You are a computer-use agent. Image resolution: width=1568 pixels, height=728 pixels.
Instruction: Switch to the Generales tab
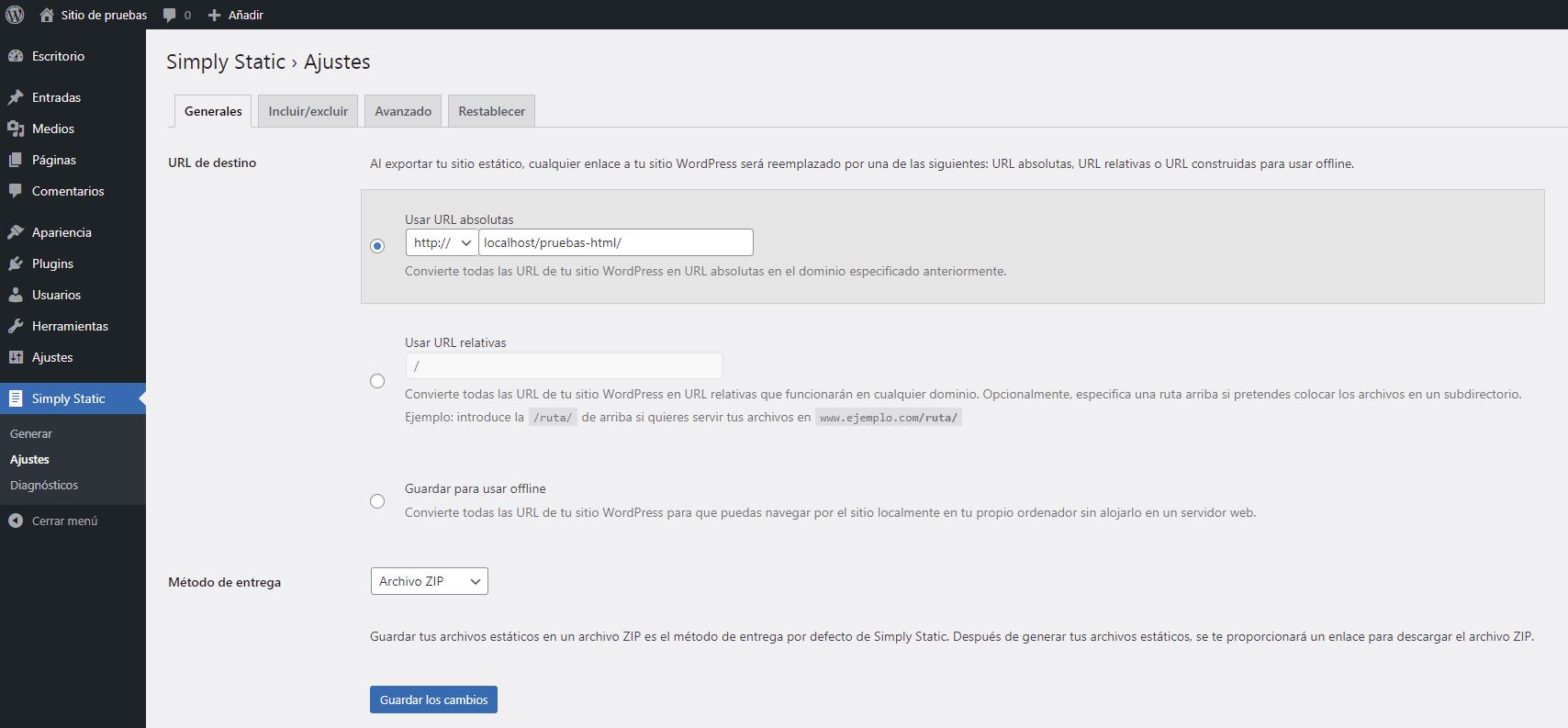213,111
